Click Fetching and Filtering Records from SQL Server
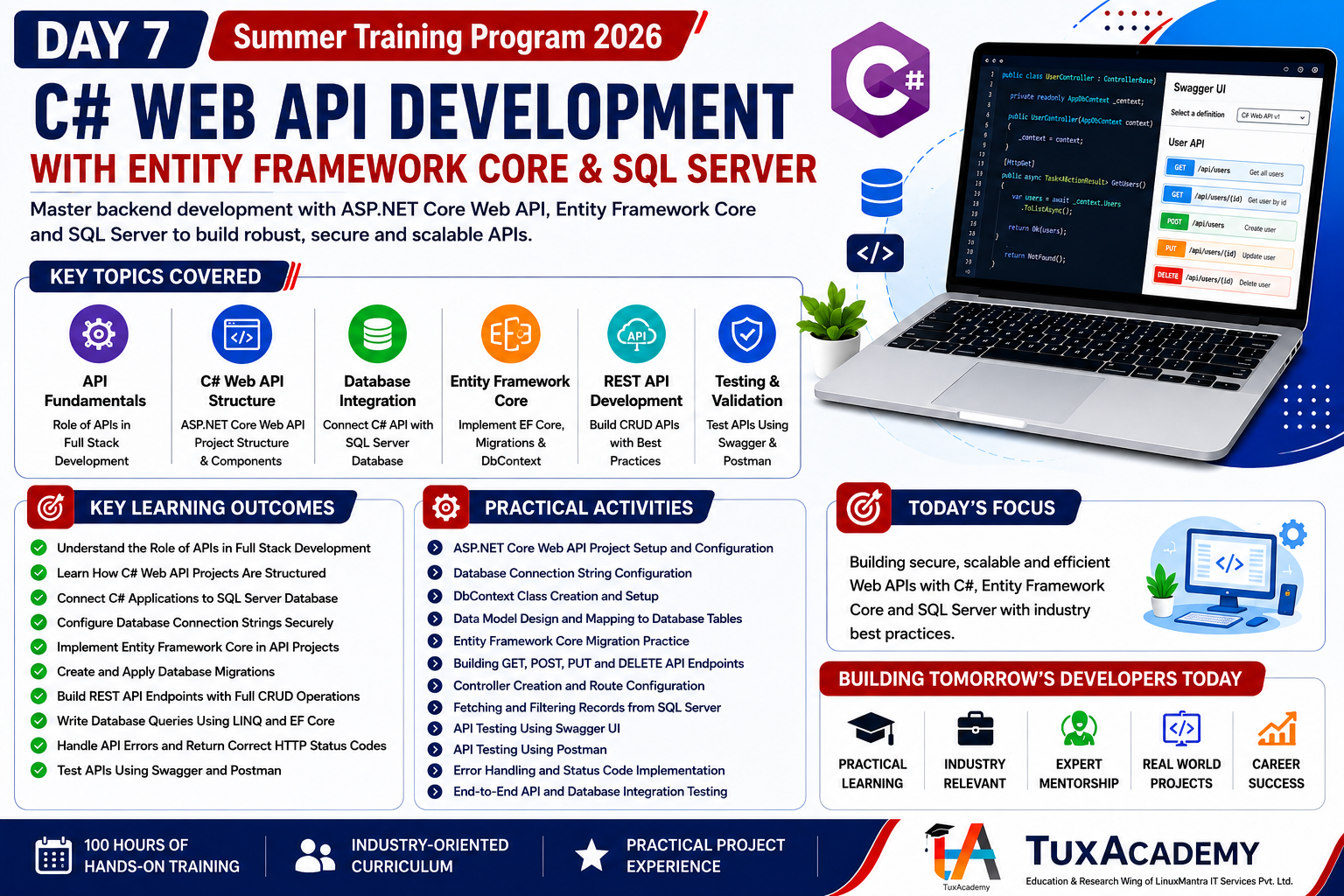Image resolution: width=1344 pixels, height=896 pixels. [x=587, y=707]
